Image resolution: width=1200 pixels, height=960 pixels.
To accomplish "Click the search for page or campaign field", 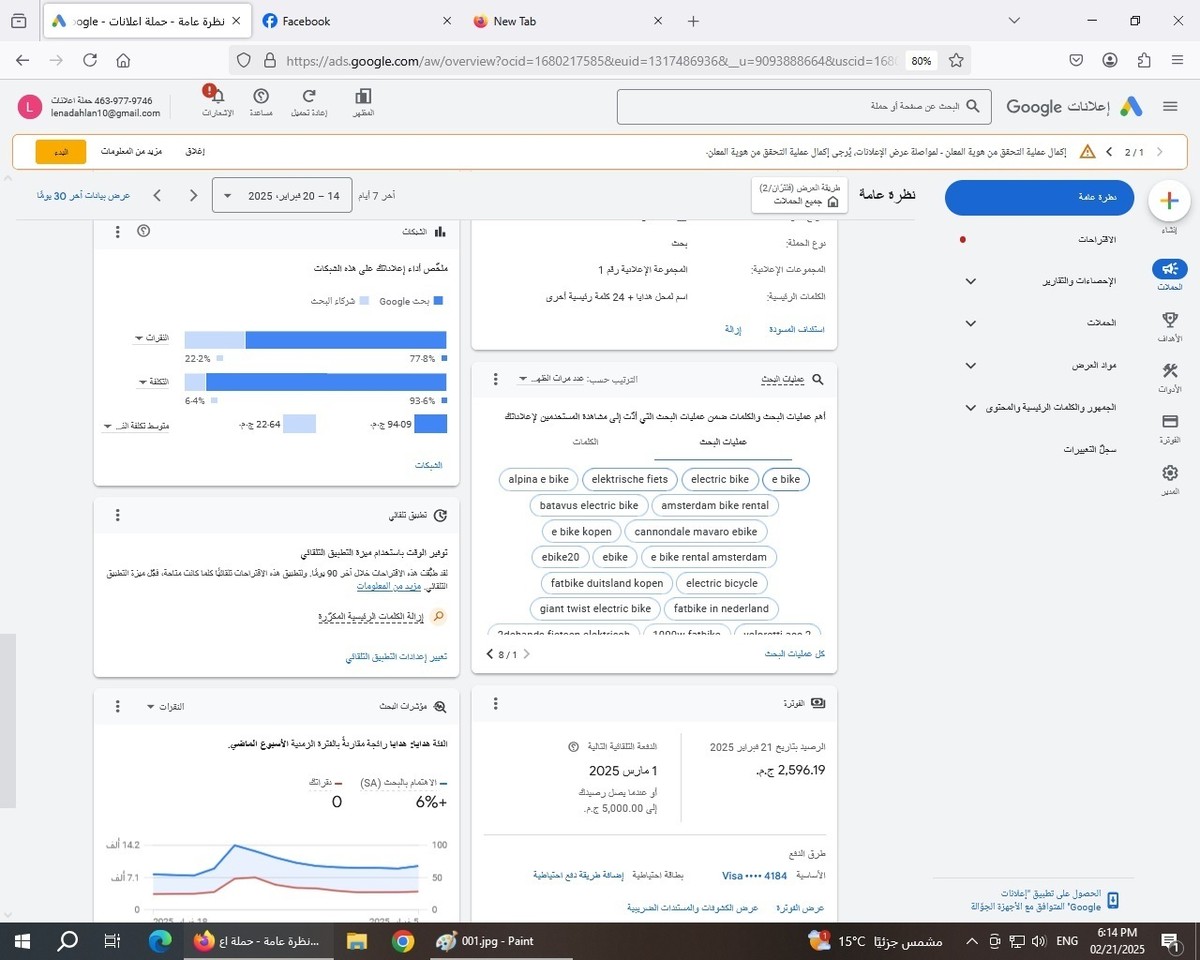I will point(800,106).
